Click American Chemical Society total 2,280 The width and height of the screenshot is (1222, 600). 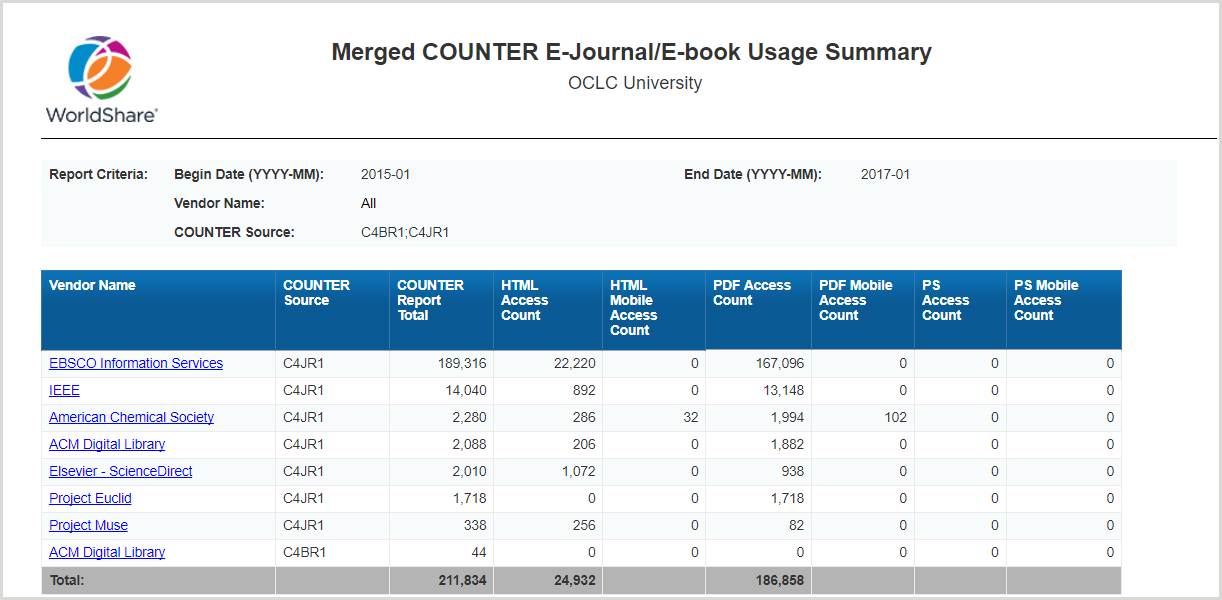click(x=469, y=417)
